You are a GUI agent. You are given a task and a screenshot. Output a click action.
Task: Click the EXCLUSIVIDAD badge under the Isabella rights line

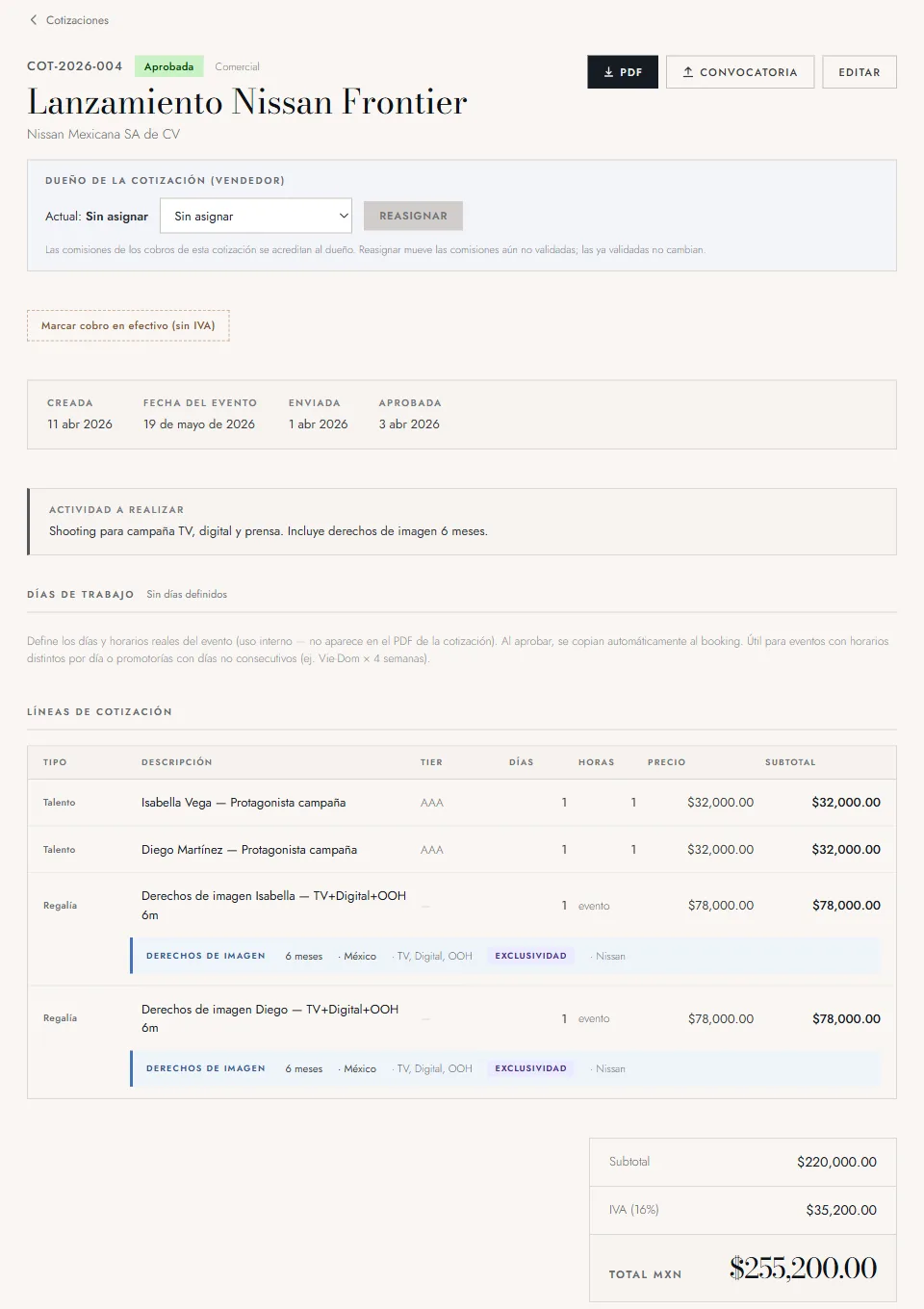pyautogui.click(x=530, y=956)
